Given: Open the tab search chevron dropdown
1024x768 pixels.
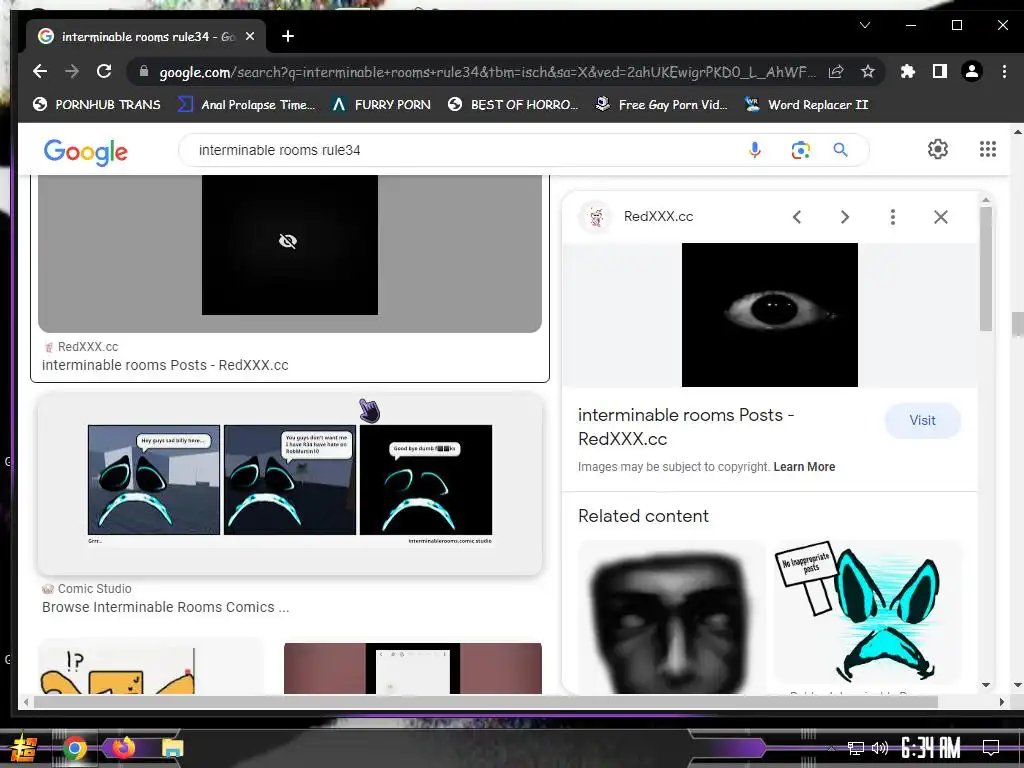Looking at the screenshot, I should click(865, 25).
